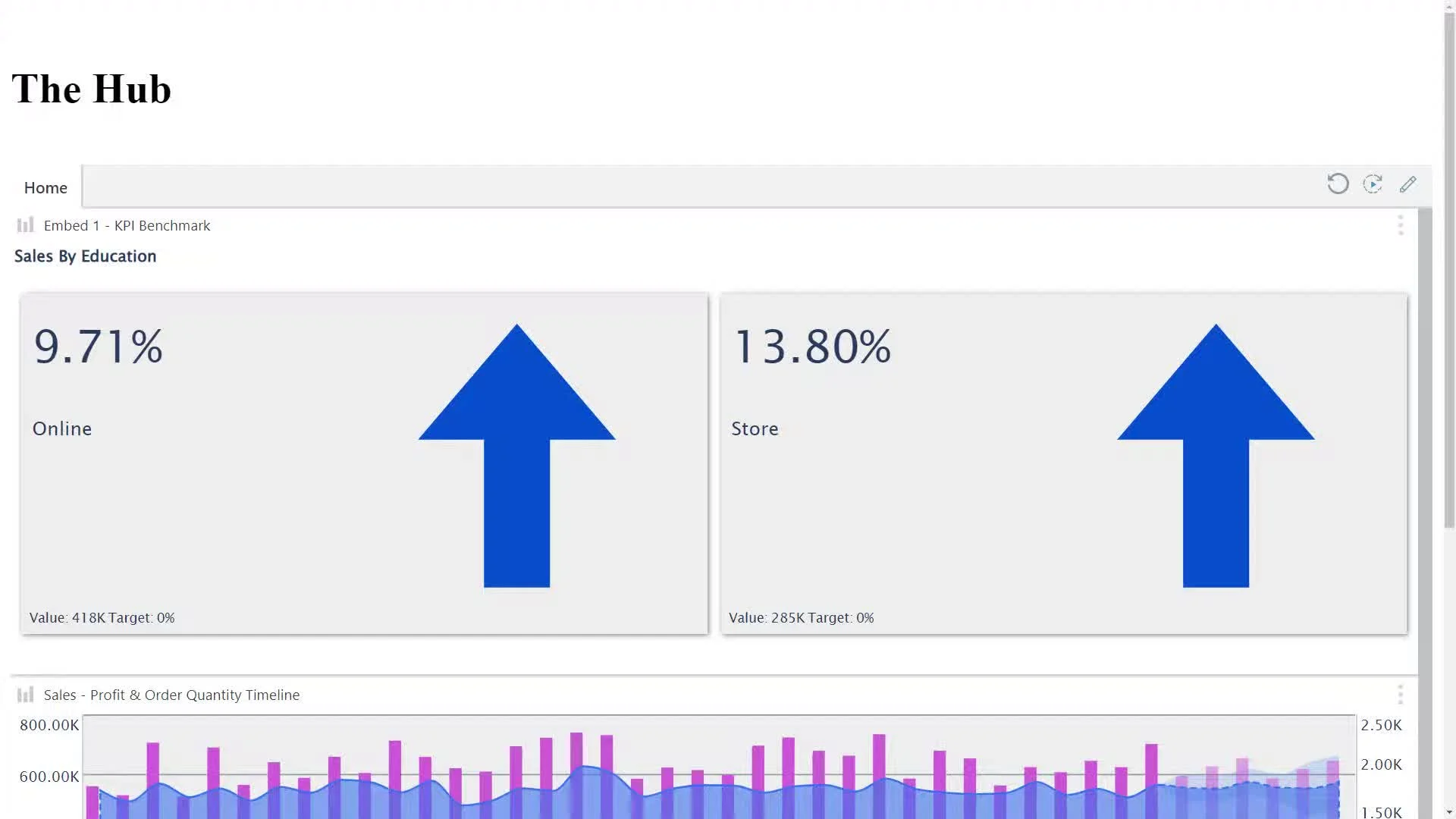Click the Store KPI blue up arrow
The width and height of the screenshot is (1456, 819).
coord(1216,455)
